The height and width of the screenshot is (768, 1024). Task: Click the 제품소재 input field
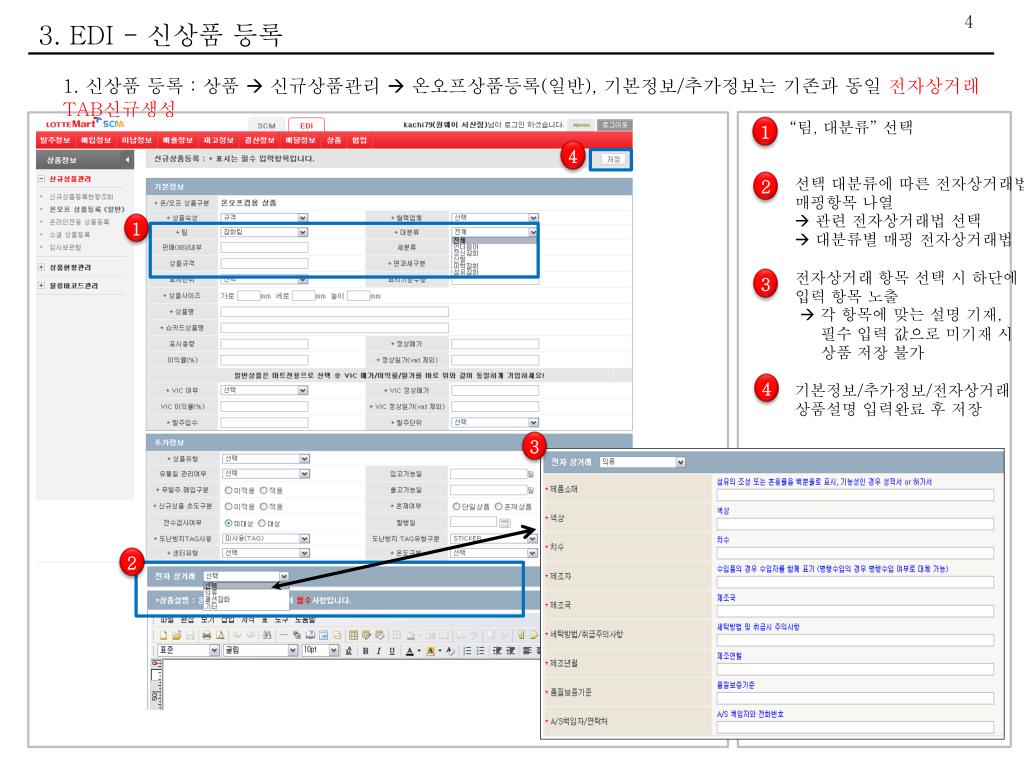click(855, 495)
